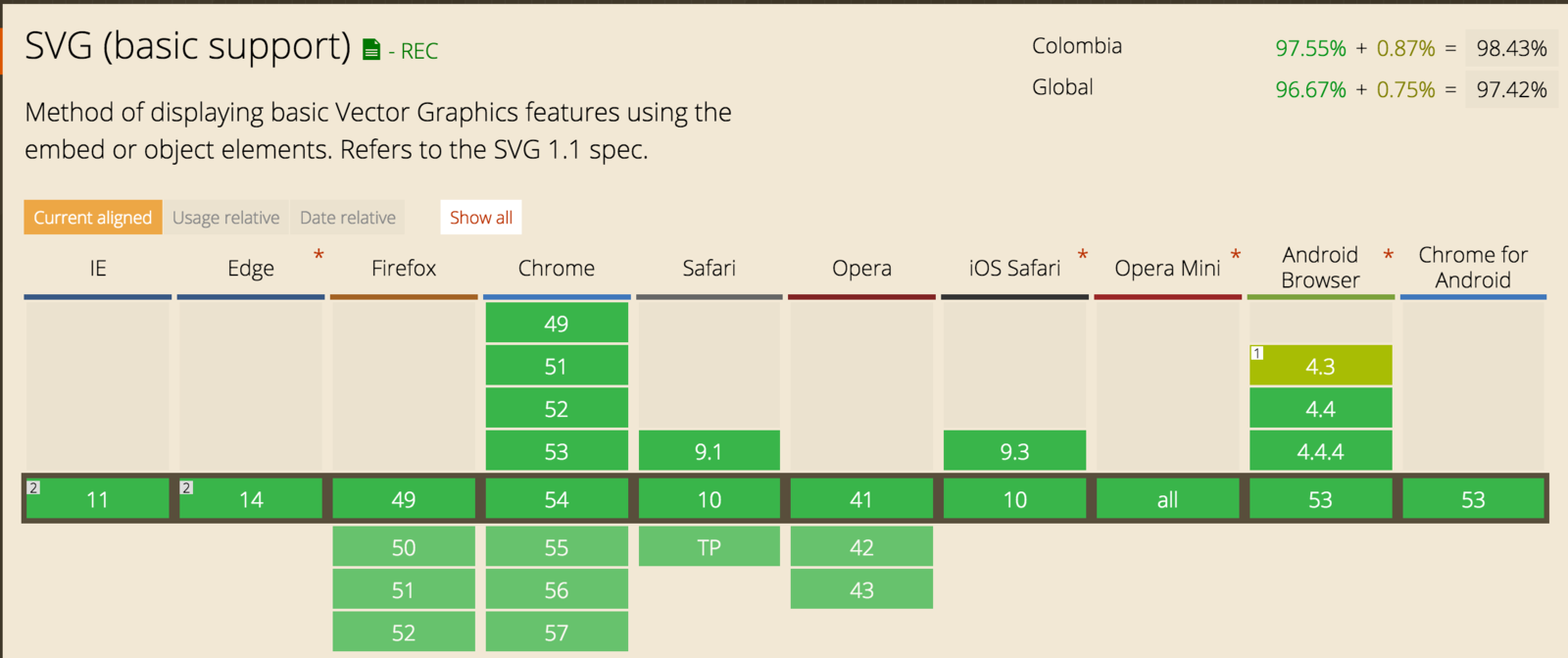Click the Firefox 52 version cell
Screen dimensions: 1568x658
tap(404, 633)
